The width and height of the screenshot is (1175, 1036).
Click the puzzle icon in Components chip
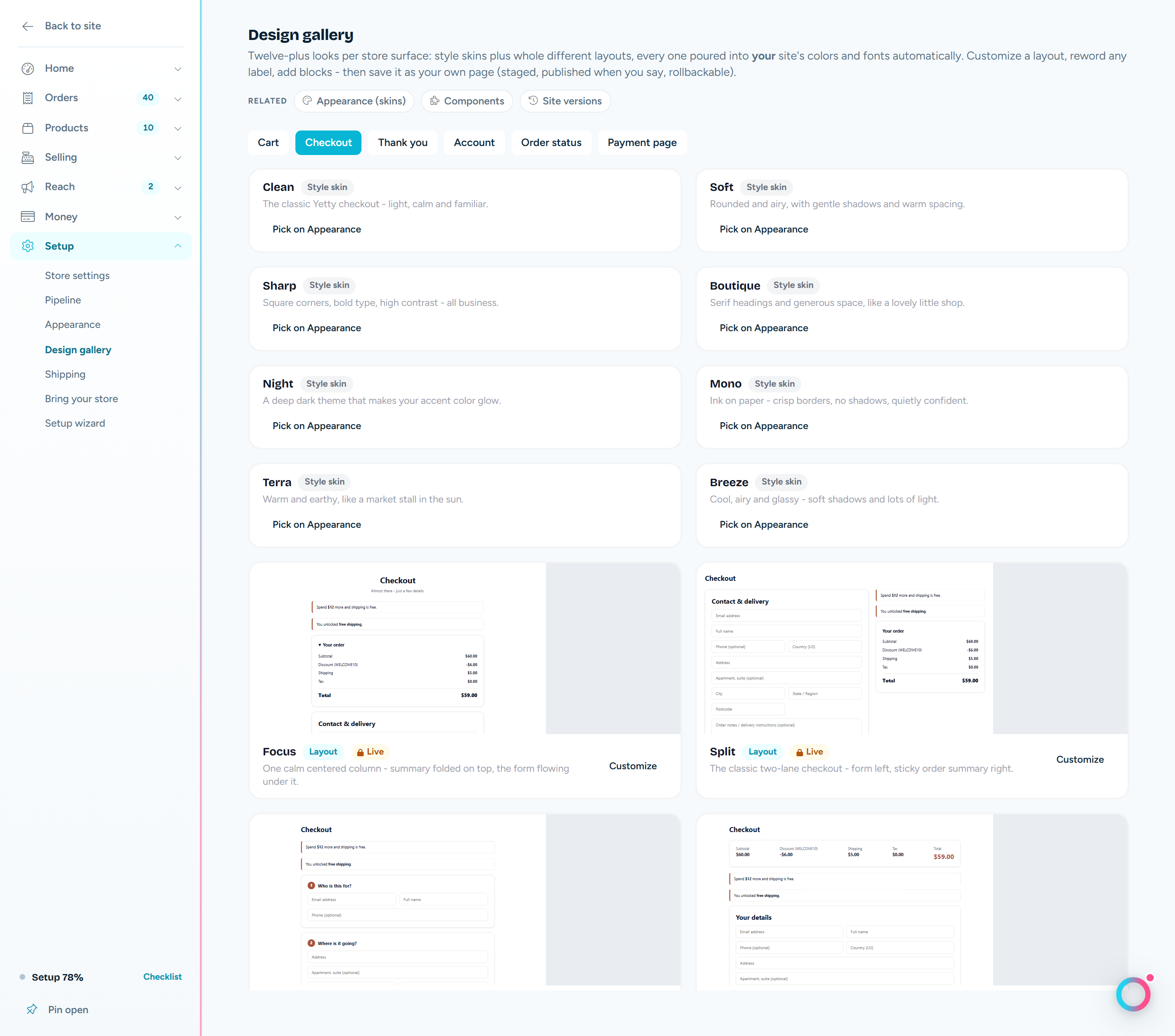coord(435,101)
